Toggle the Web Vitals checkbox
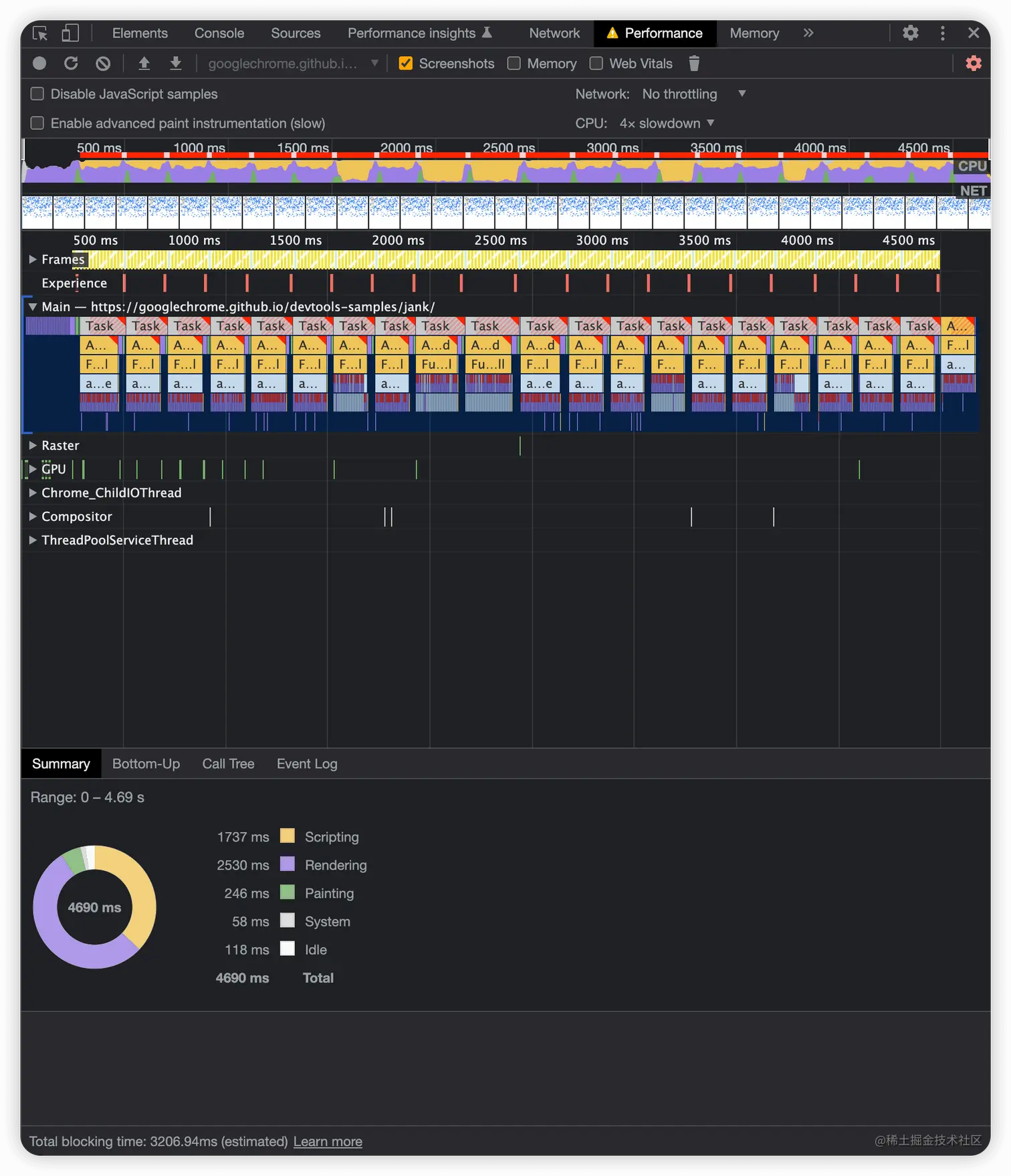This screenshot has width=1011, height=1176. 596,64
